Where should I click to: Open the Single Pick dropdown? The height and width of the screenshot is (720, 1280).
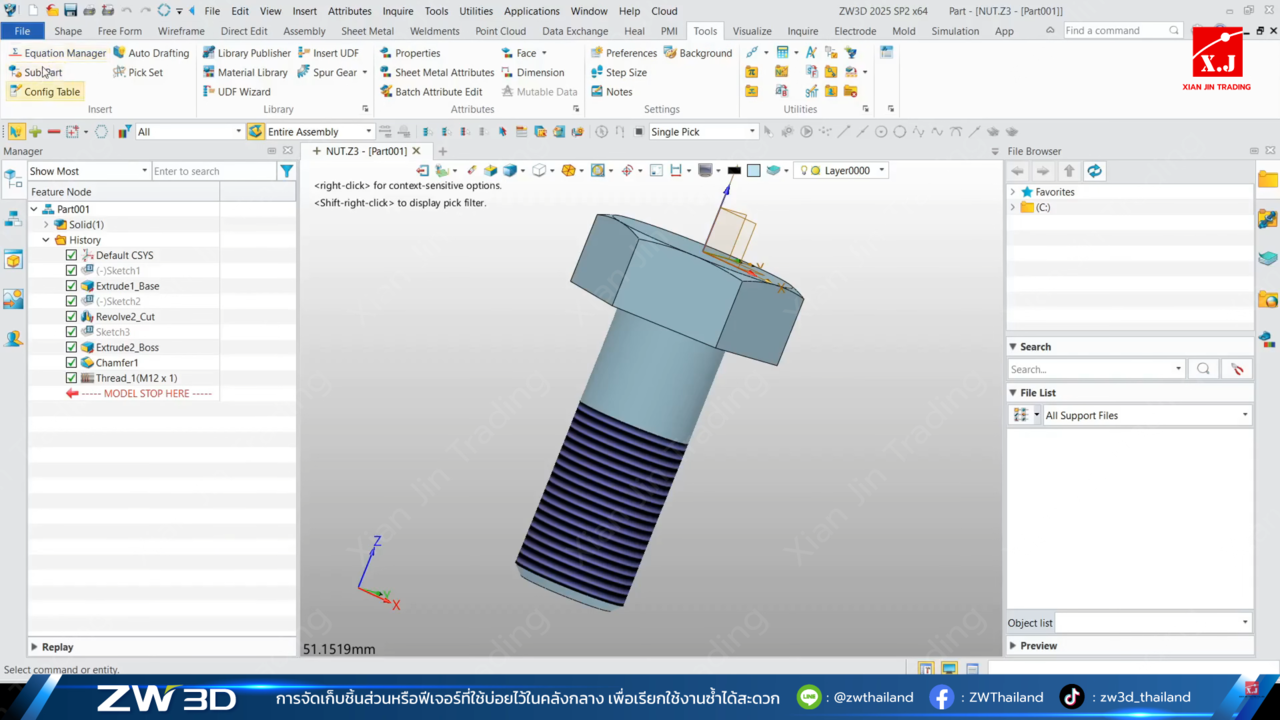752,132
